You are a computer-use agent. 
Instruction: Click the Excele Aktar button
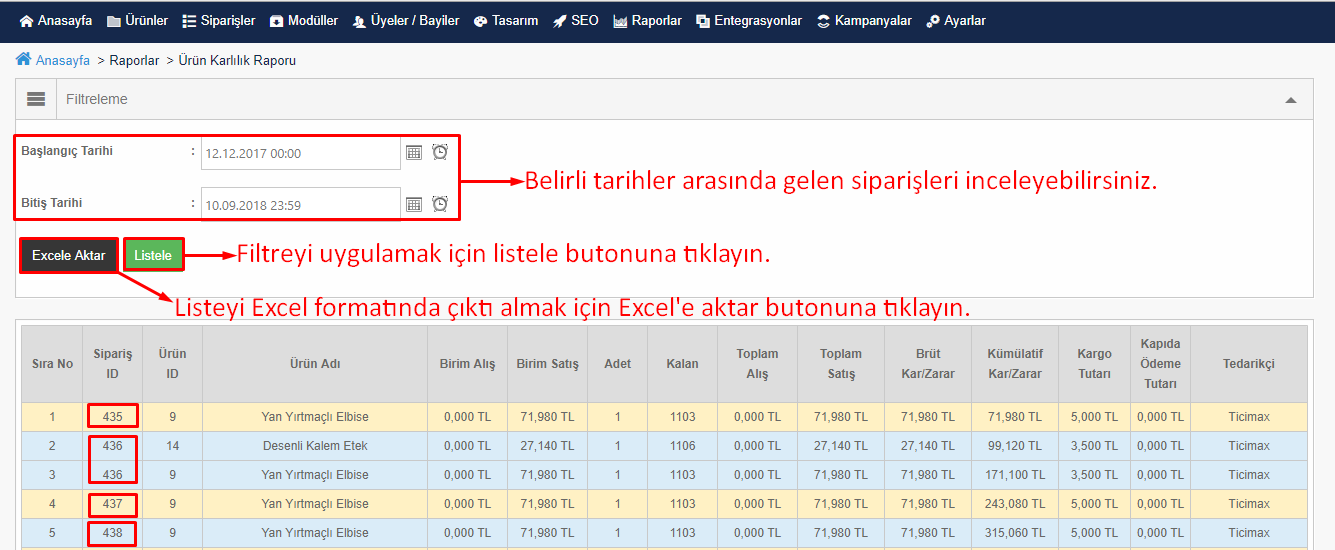tap(69, 255)
